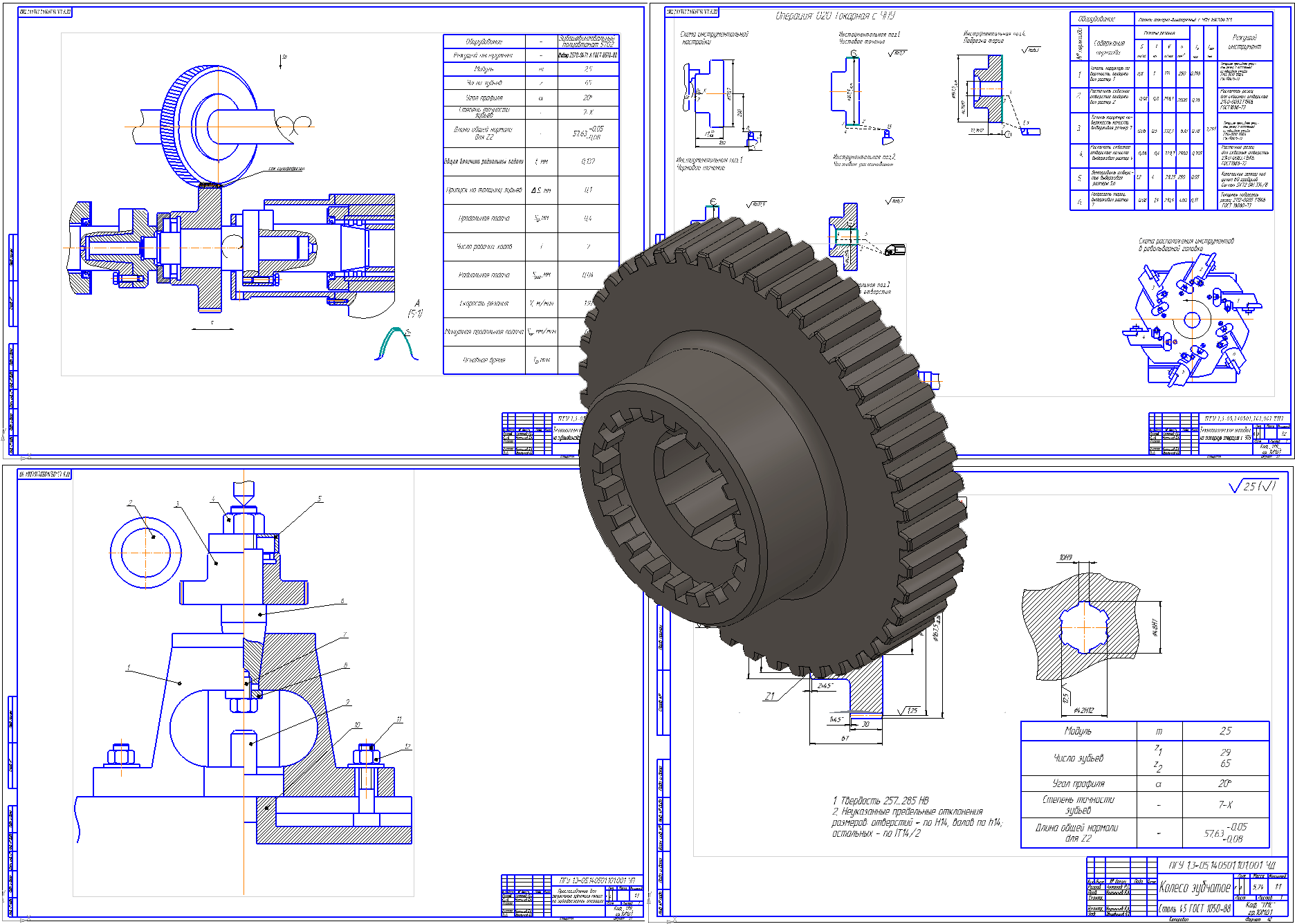This screenshot has width=1295, height=924.
Task: Click roughness symbol '25' at sheet corner
Action: [1253, 486]
